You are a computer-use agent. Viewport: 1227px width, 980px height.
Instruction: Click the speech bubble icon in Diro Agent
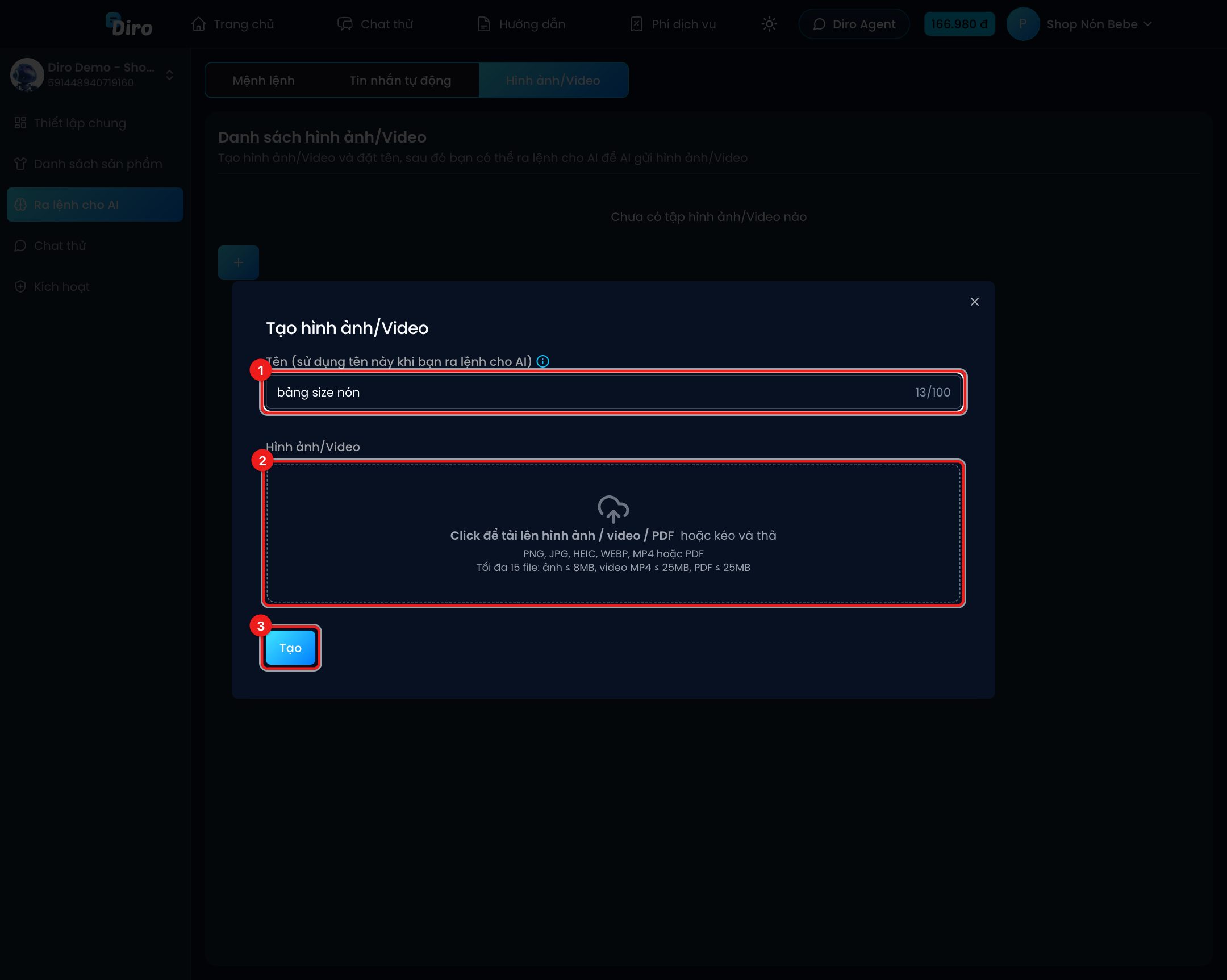(819, 24)
